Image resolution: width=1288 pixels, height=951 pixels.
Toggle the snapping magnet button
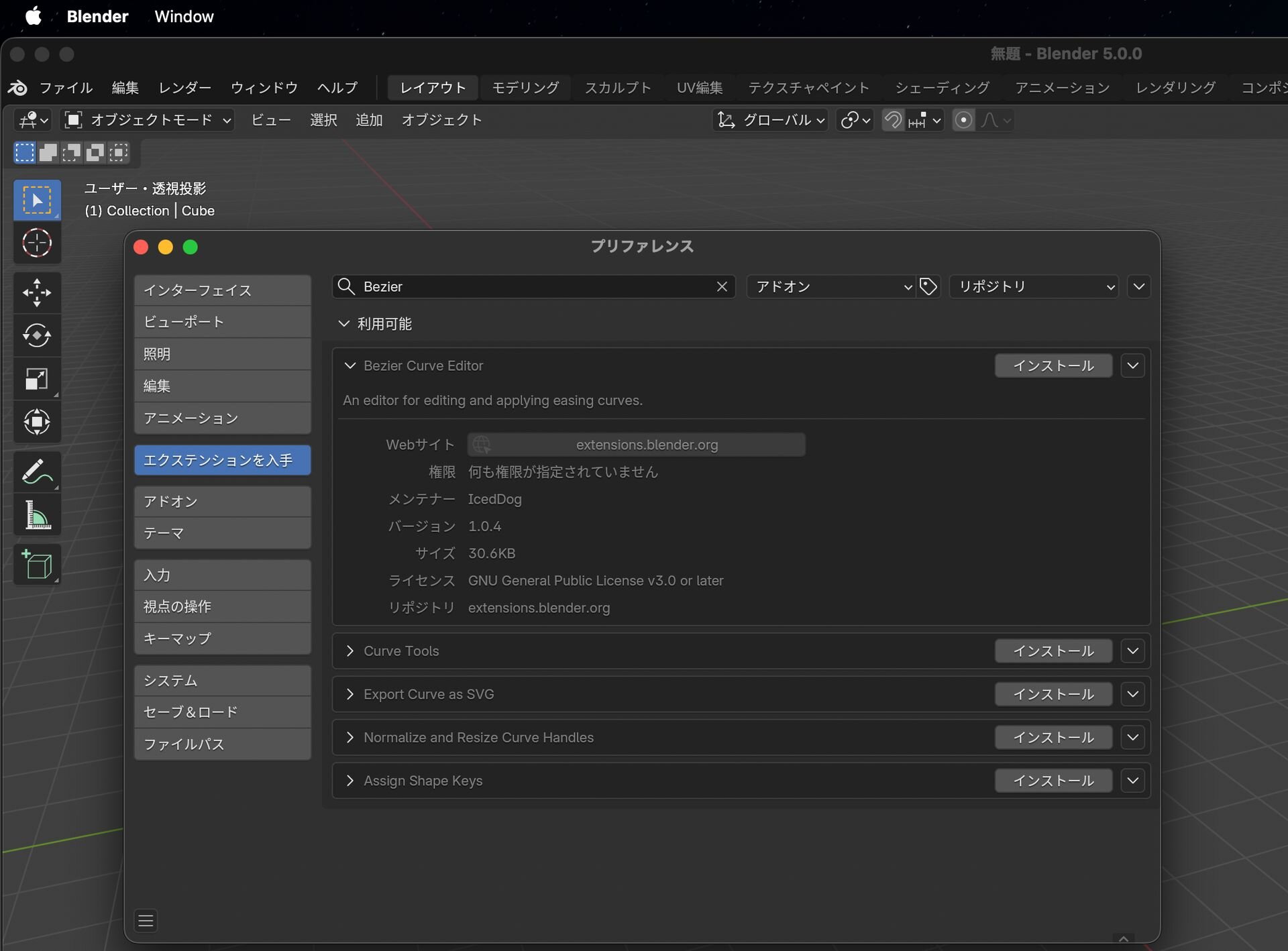893,120
